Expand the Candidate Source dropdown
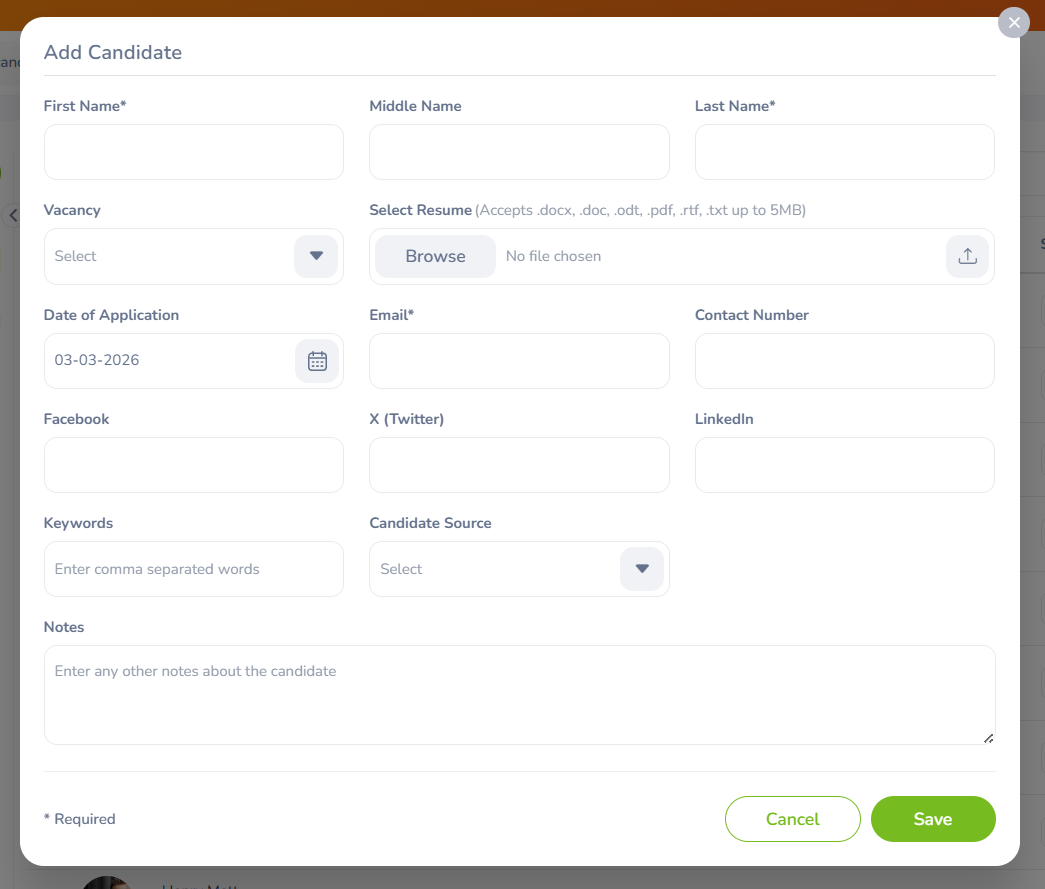Image resolution: width=1045 pixels, height=889 pixels. tap(642, 569)
